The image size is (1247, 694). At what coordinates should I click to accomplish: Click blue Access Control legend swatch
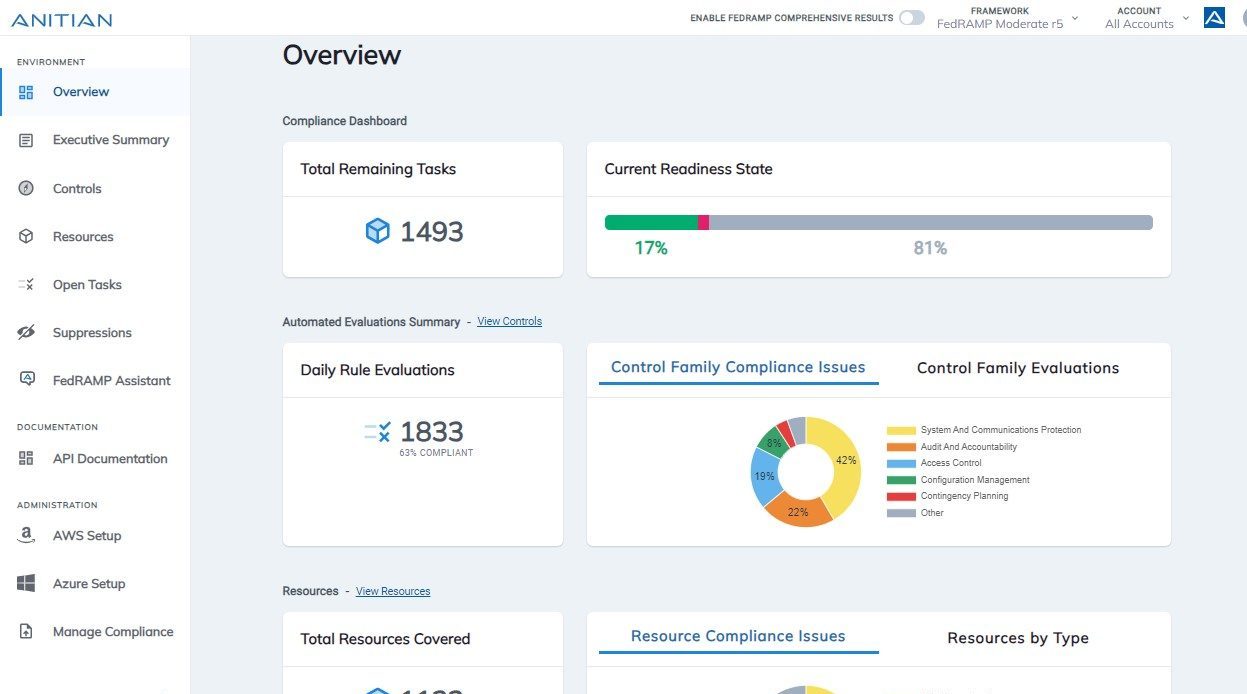pos(901,464)
